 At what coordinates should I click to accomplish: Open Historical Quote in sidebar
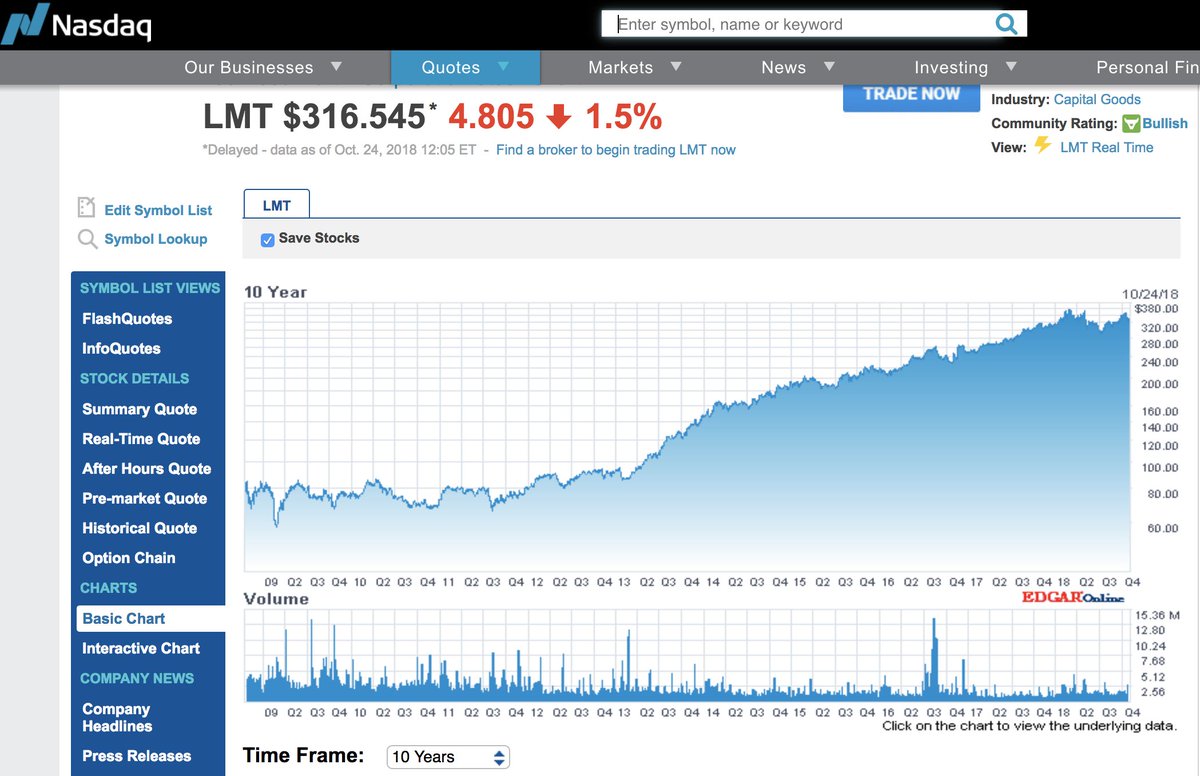tap(140, 529)
